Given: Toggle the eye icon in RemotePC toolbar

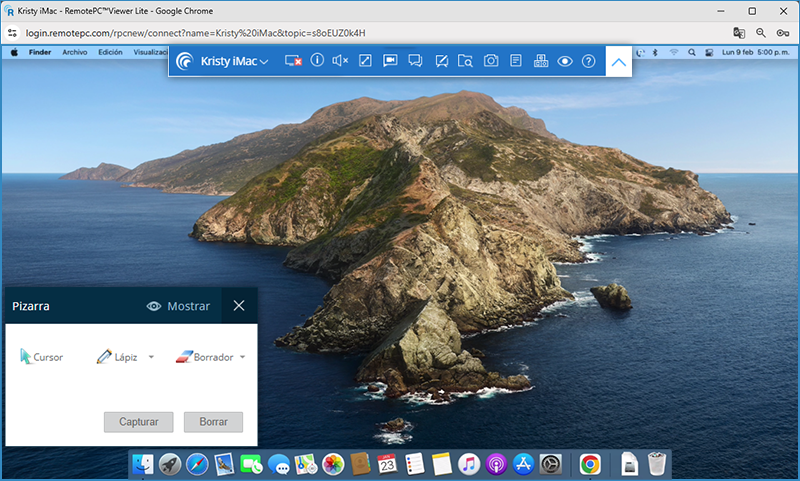Looking at the screenshot, I should tap(565, 61).
